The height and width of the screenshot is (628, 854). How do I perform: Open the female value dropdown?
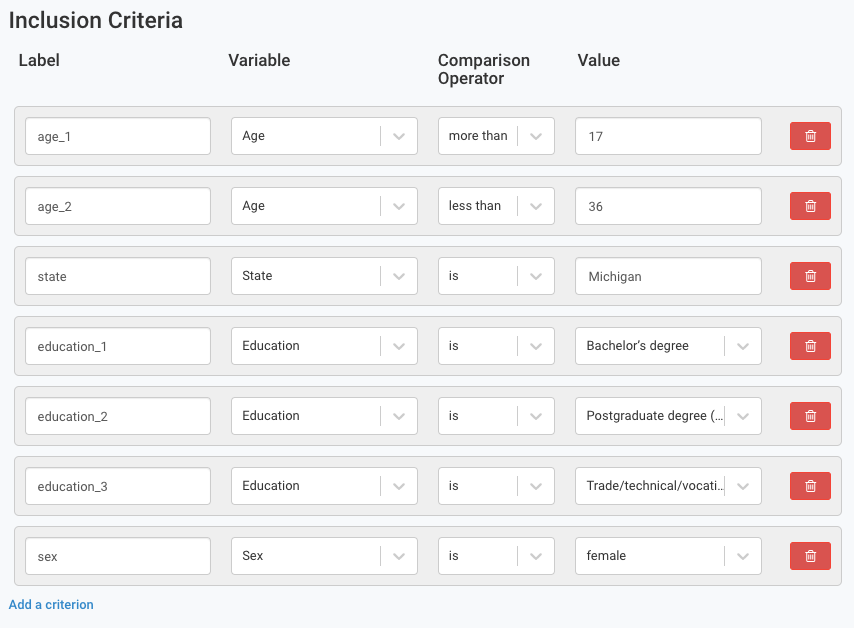[667, 556]
